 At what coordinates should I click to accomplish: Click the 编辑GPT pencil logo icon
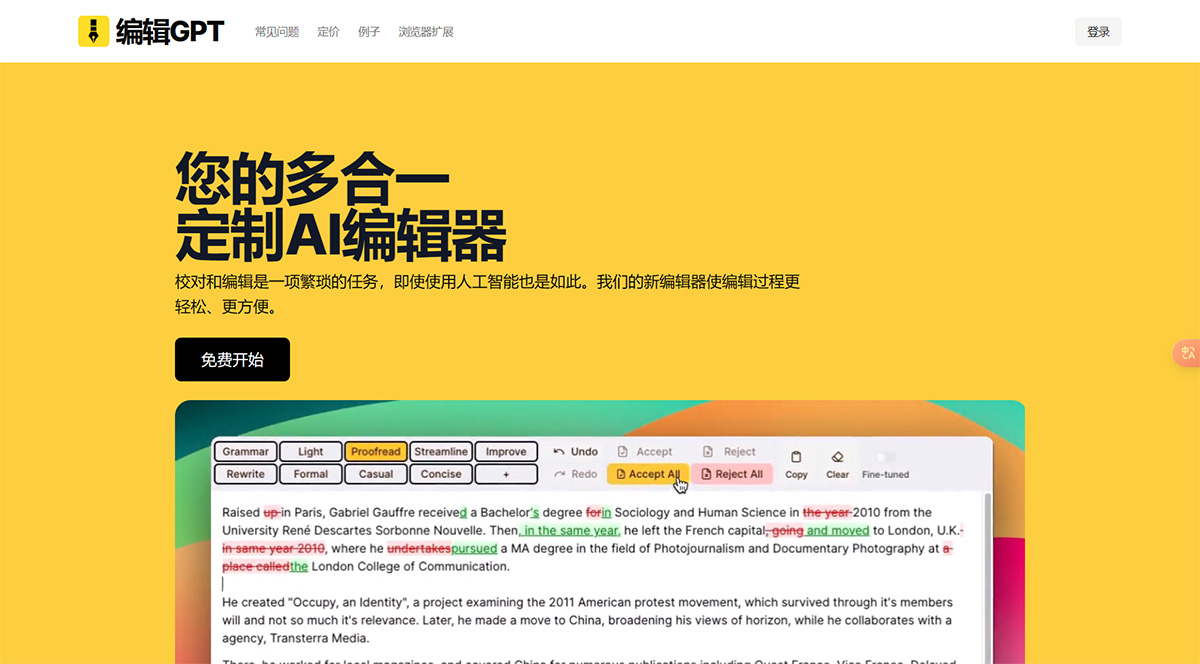coord(91,31)
